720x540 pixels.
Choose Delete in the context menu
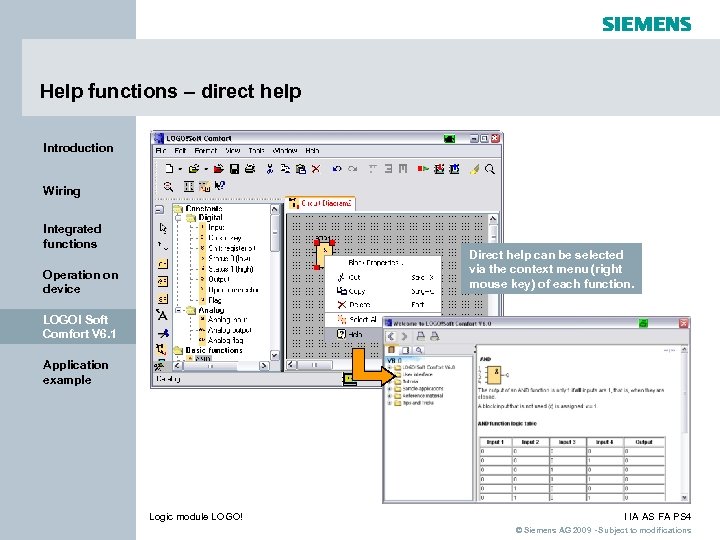(383, 304)
